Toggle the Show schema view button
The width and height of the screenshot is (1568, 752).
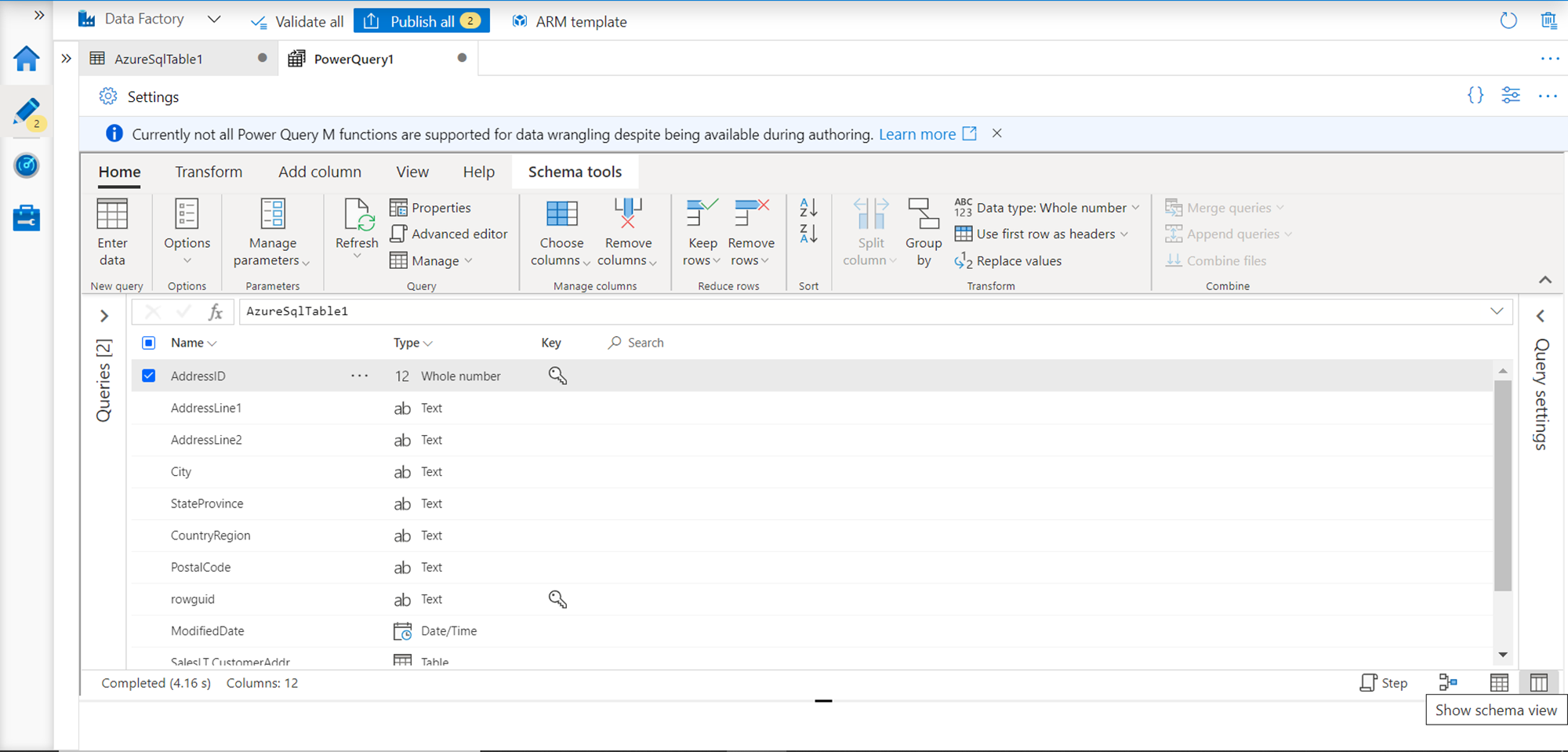(1538, 683)
